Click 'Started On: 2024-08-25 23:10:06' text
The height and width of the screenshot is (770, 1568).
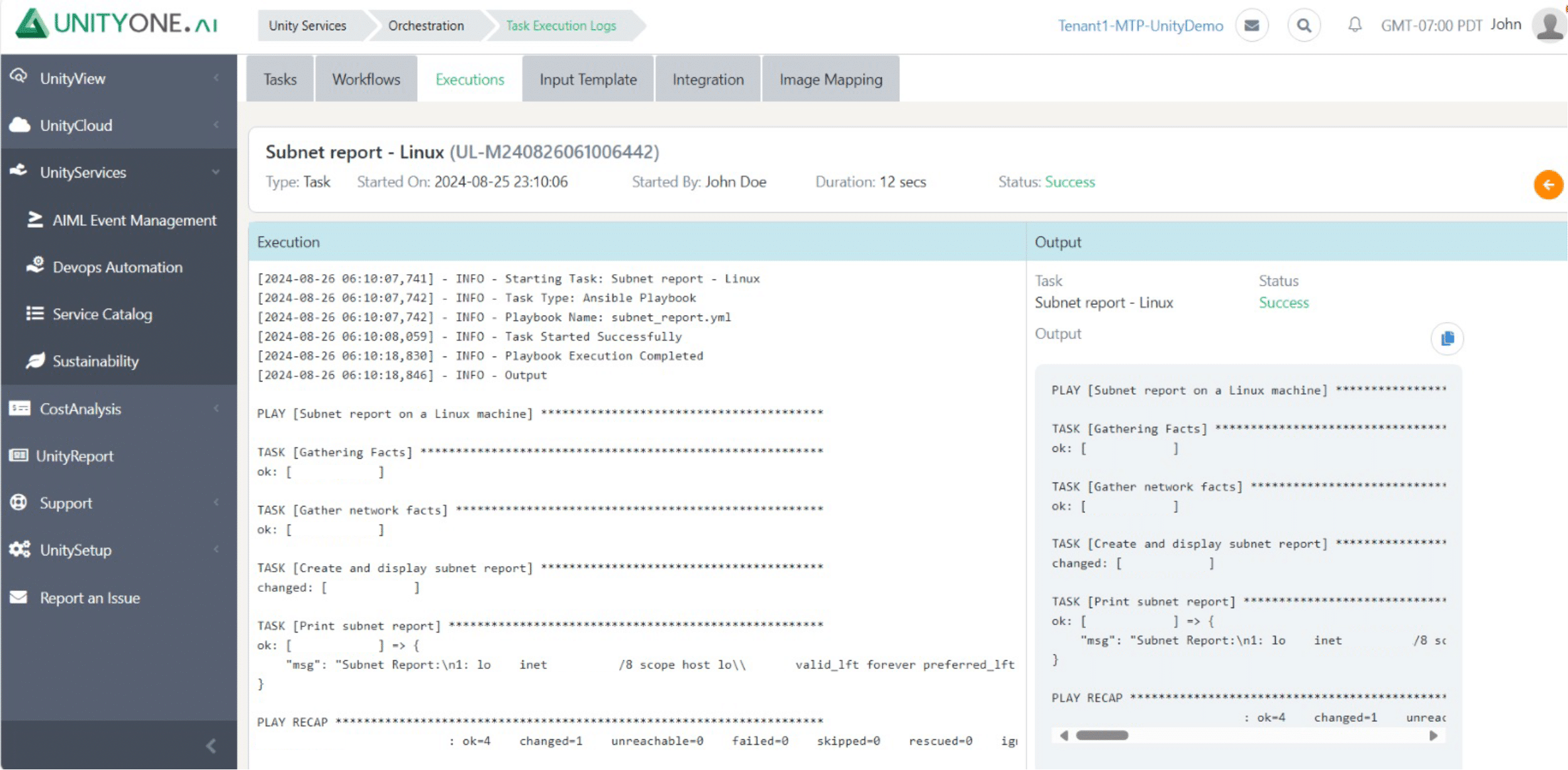pos(462,182)
